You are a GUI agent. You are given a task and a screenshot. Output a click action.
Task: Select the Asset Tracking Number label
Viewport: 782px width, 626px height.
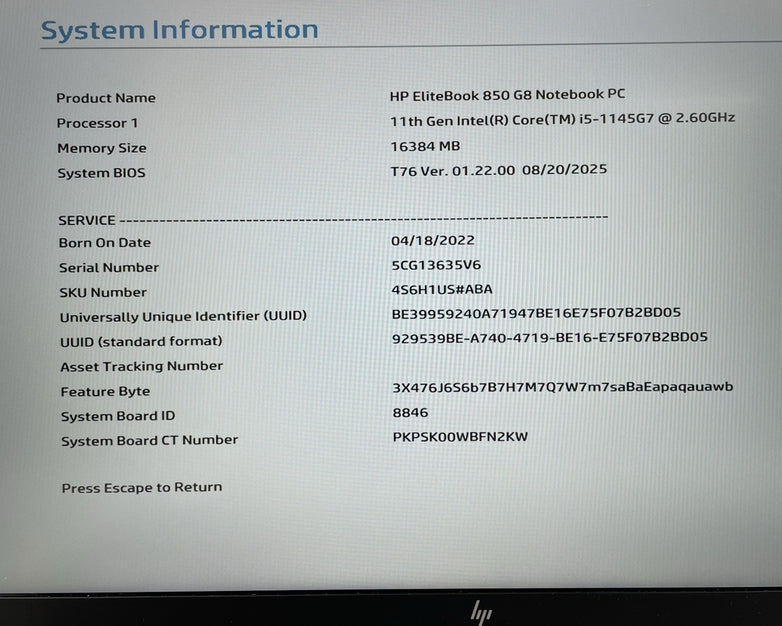click(x=142, y=367)
